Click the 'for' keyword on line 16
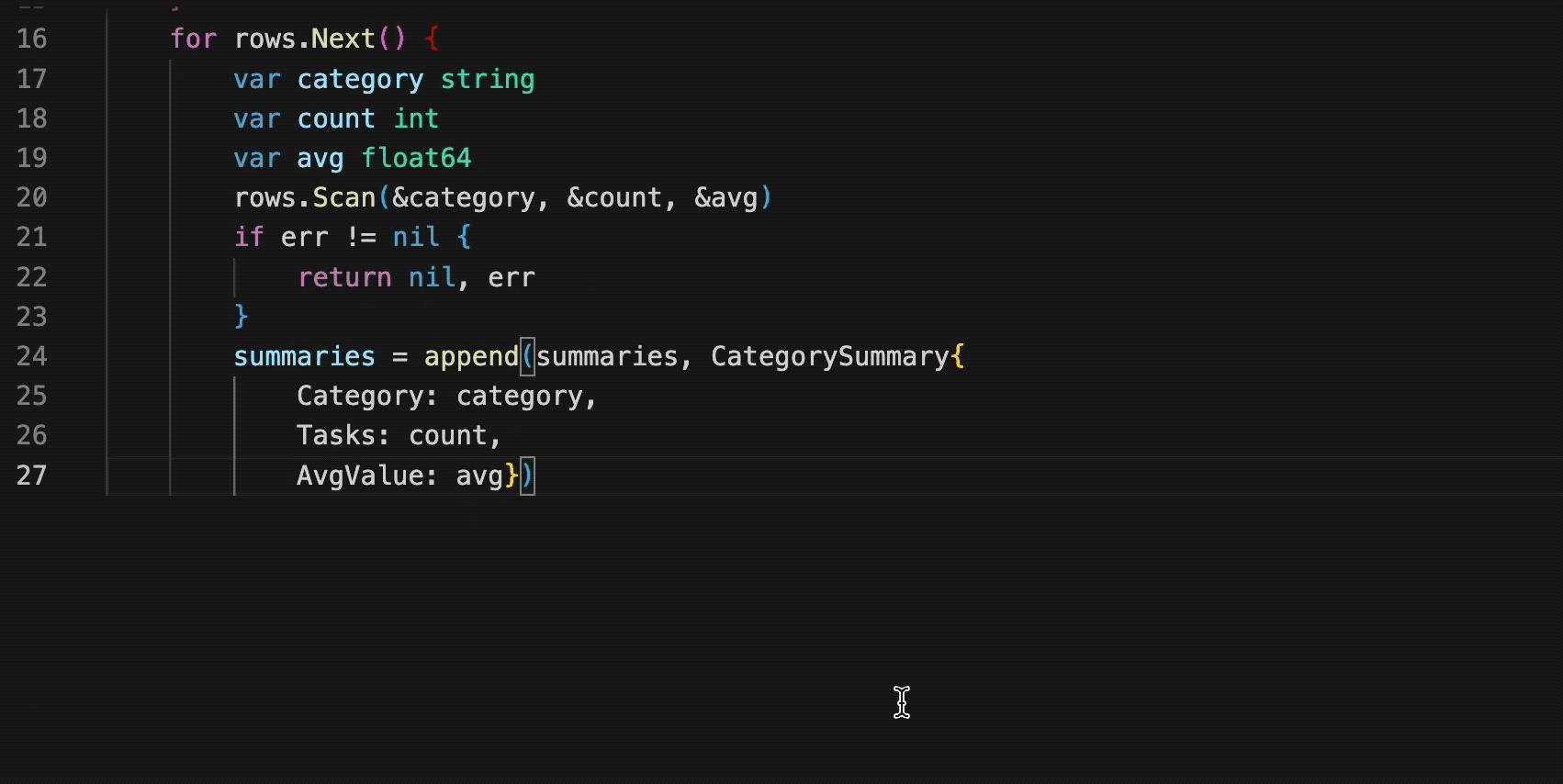The image size is (1563, 784). point(193,39)
